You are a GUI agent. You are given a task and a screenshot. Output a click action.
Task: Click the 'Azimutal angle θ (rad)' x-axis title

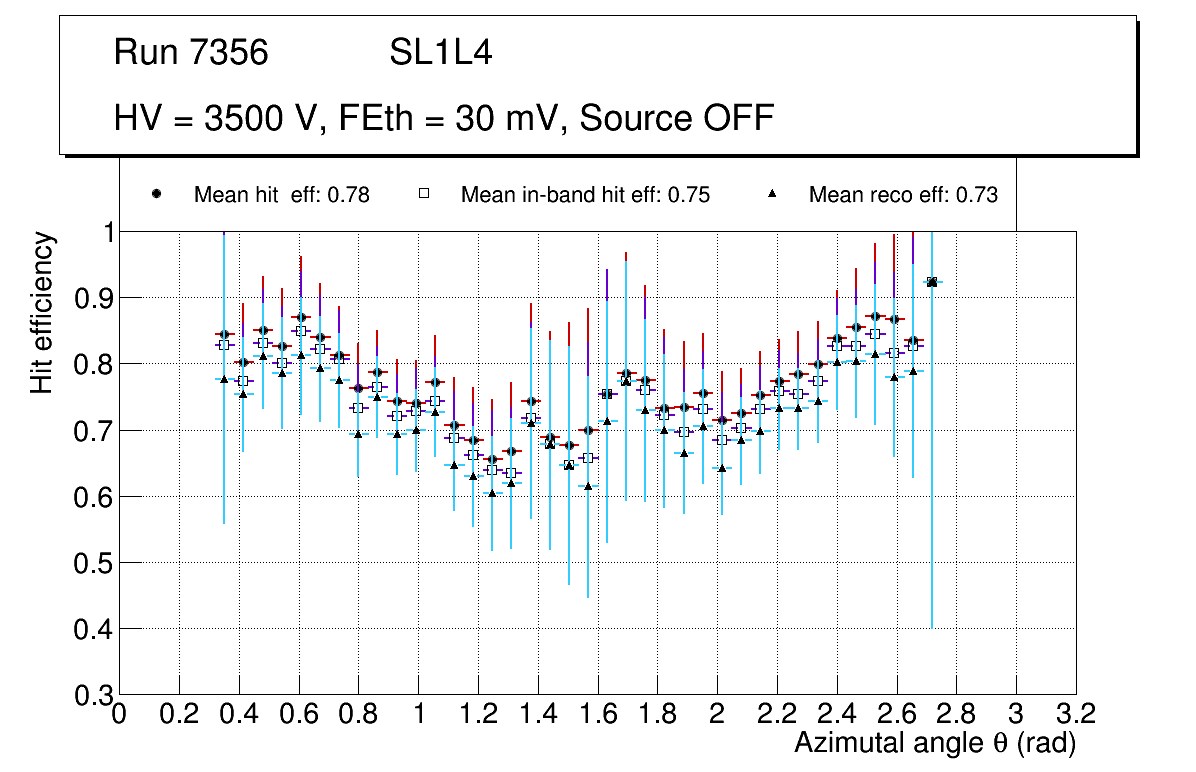(x=934, y=743)
